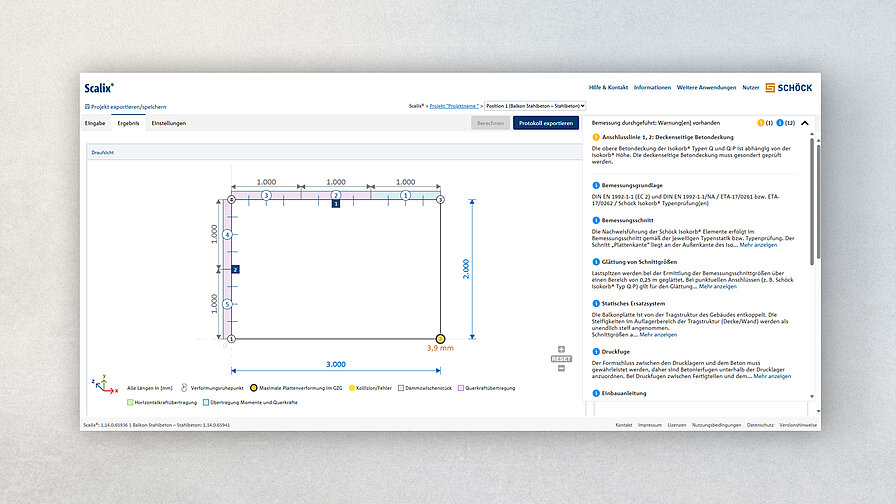Select connection line marker 1 on top edge
The height and width of the screenshot is (504, 896).
336,203
